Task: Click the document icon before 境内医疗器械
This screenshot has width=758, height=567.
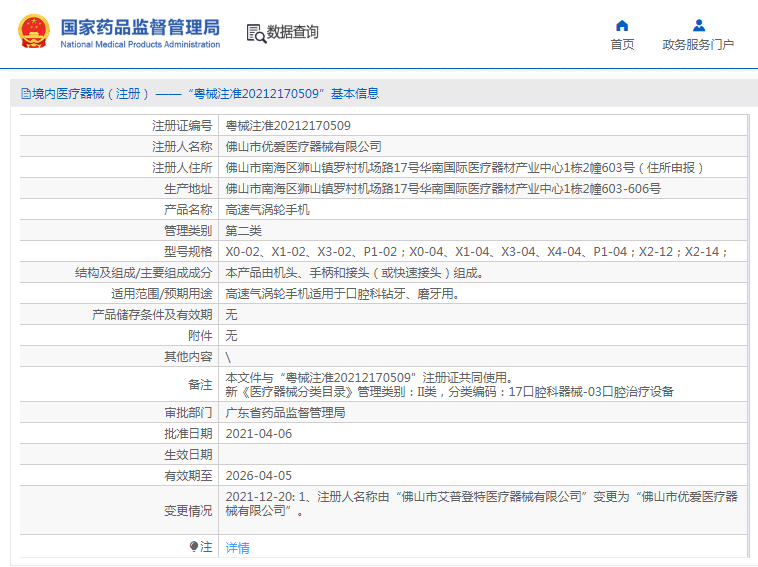Action: 26,94
